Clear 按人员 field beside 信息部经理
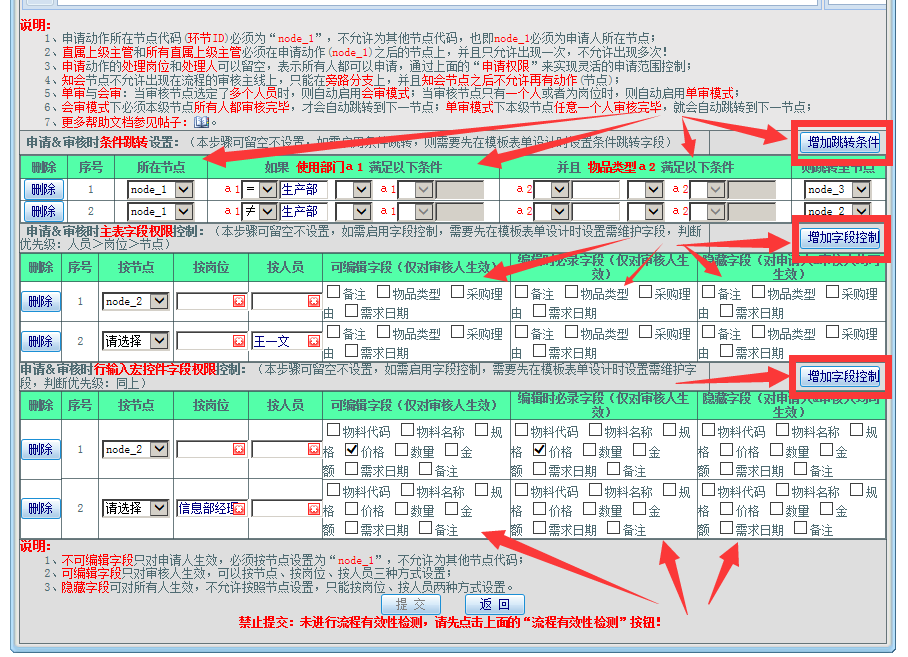Screen dimensions: 908x657 point(314,508)
